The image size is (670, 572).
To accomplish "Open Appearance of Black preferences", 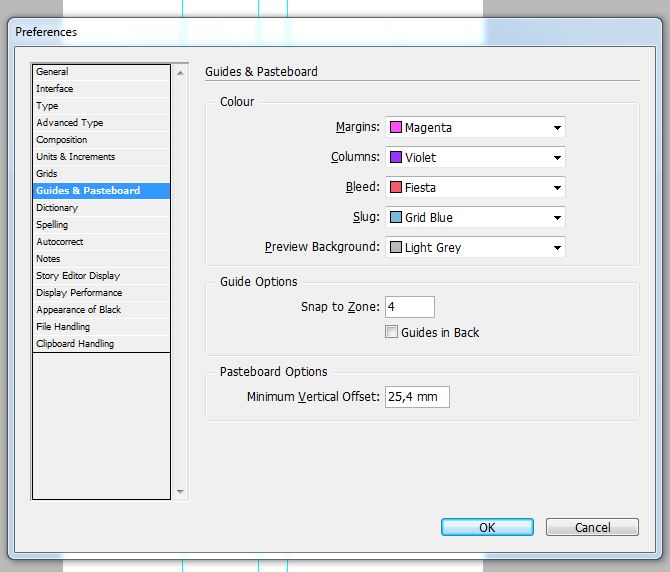I will pyautogui.click(x=101, y=310).
